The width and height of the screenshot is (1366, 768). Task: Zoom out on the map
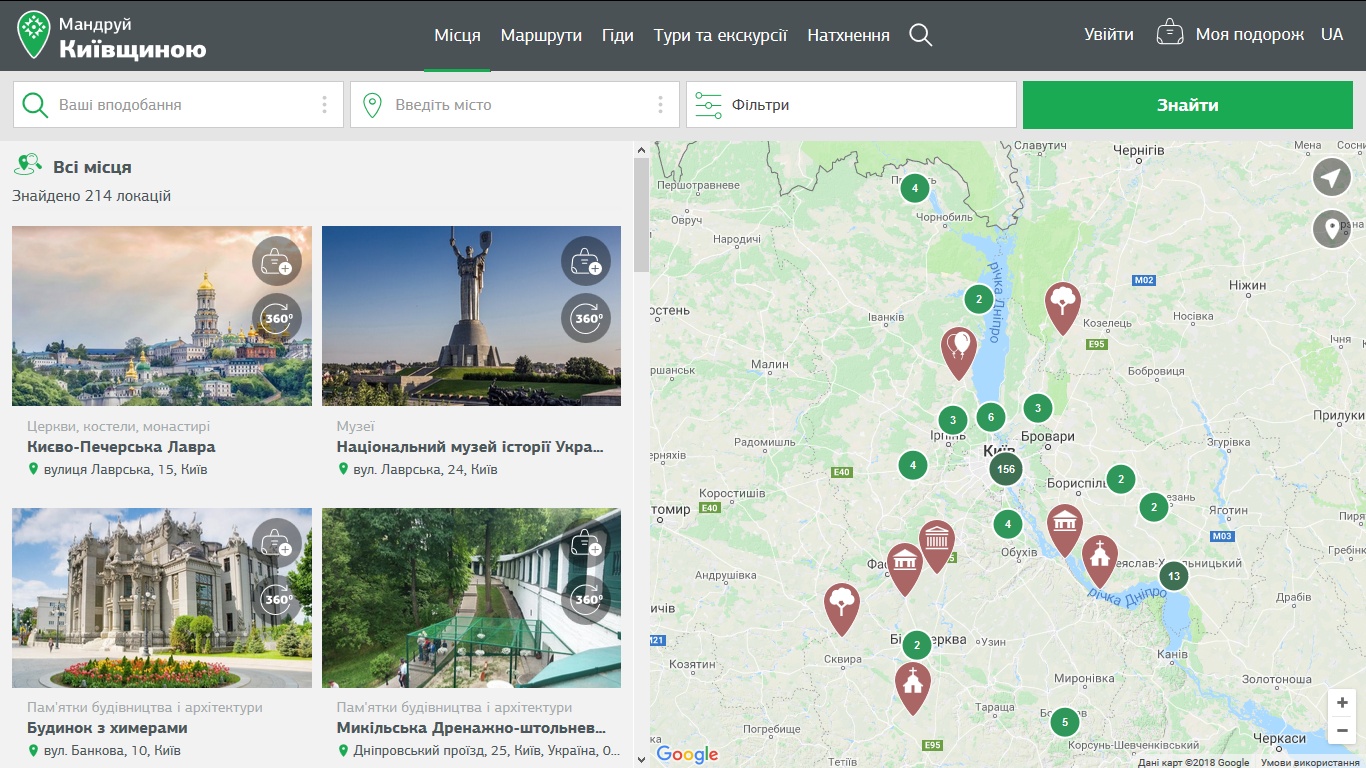(1342, 732)
